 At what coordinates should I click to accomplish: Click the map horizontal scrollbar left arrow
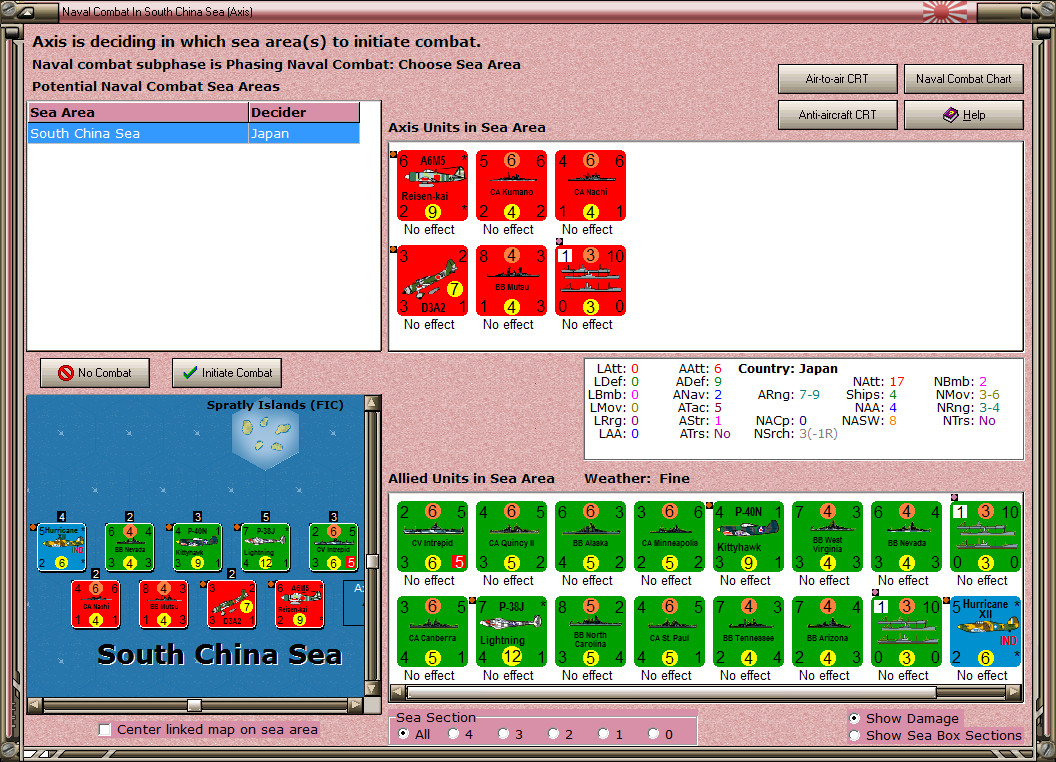[36, 705]
